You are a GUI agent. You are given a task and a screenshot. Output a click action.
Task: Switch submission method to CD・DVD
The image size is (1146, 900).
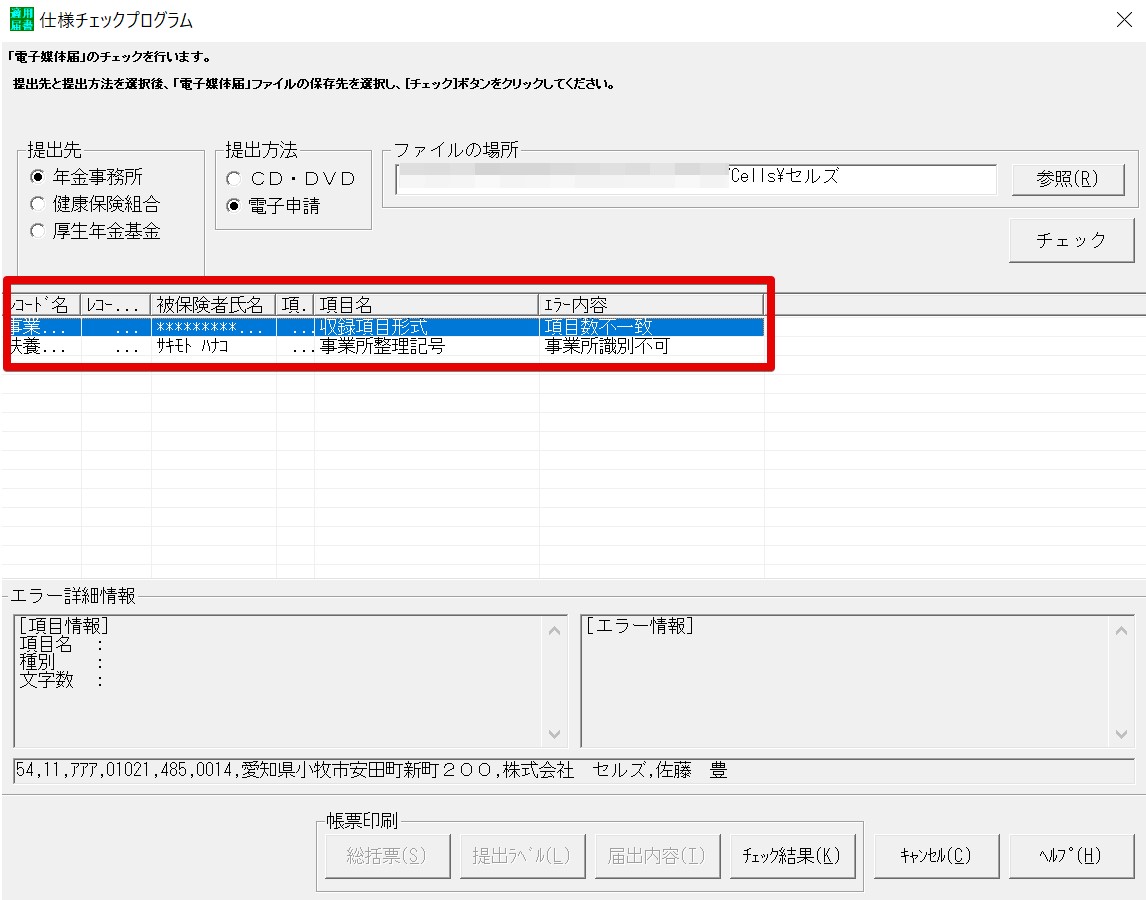232,179
